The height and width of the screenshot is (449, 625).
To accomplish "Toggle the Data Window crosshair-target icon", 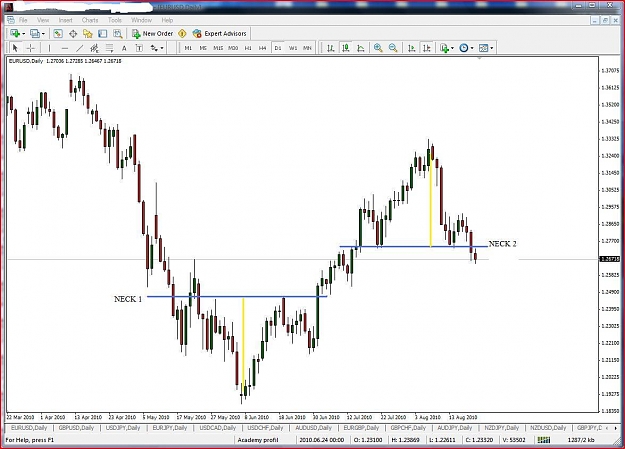I will [73, 33].
